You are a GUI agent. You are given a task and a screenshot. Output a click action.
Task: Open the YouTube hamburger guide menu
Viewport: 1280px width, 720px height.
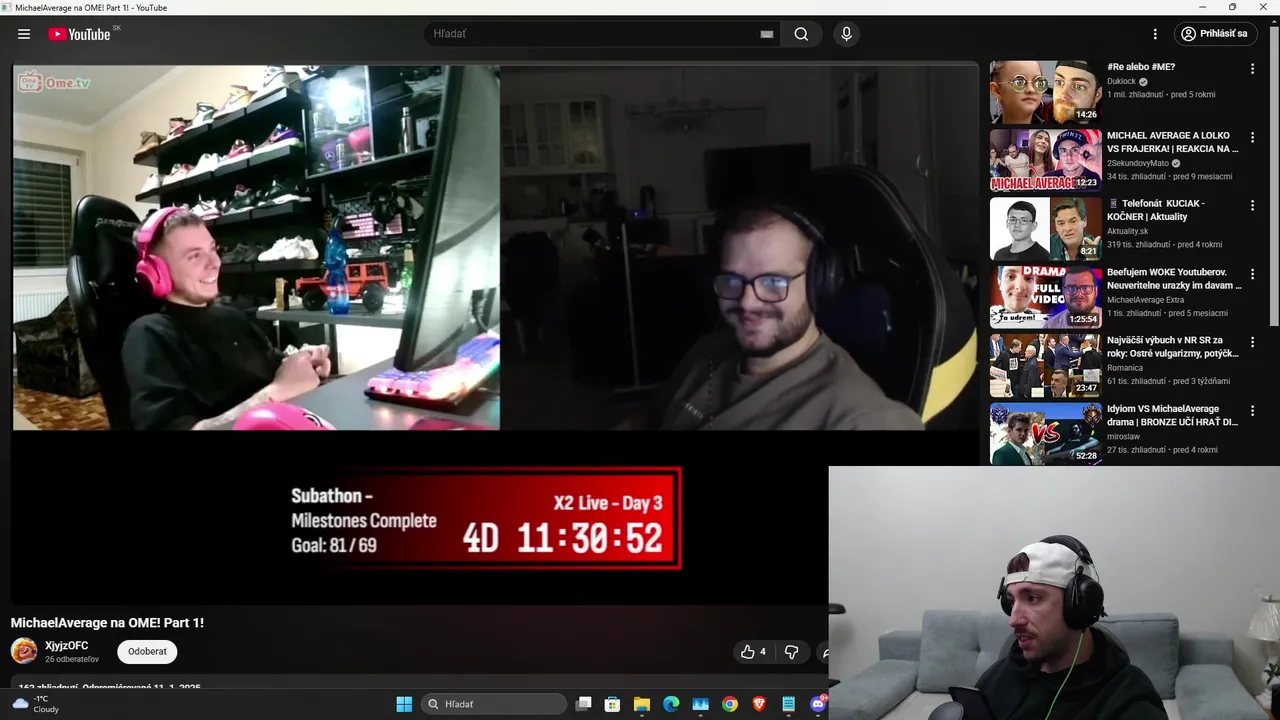pos(24,34)
